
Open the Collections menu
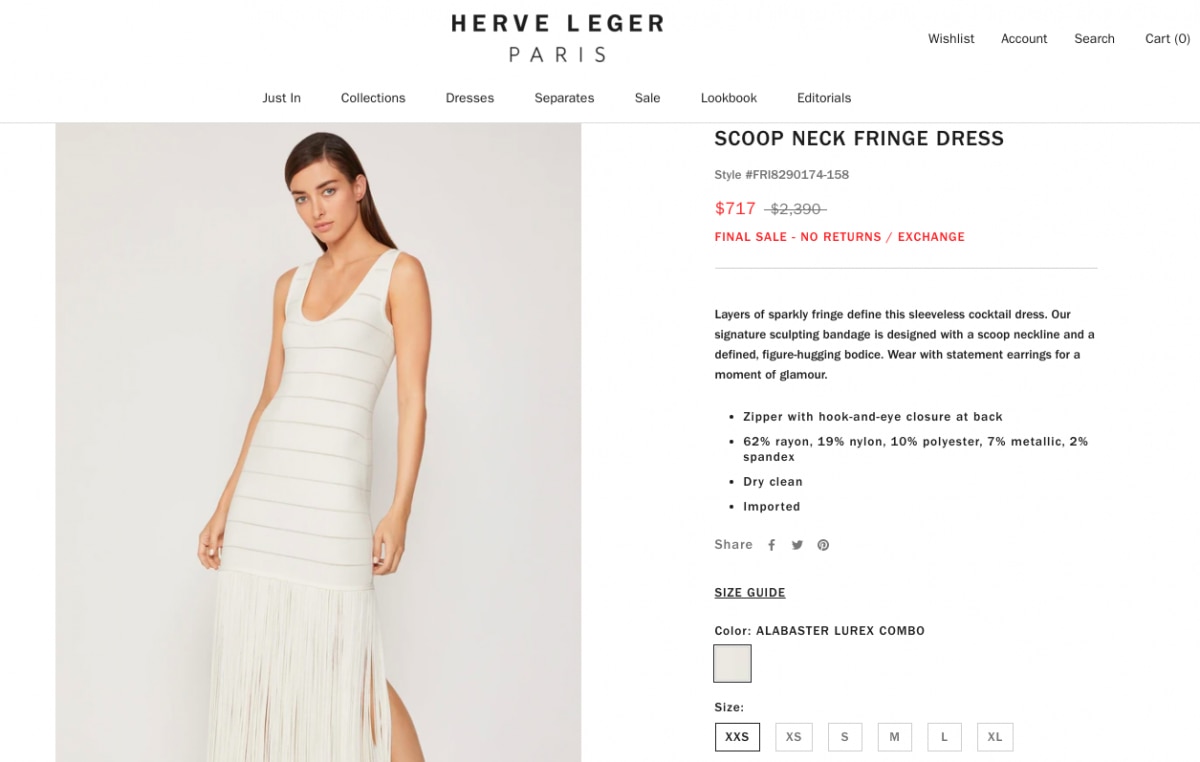coord(373,98)
